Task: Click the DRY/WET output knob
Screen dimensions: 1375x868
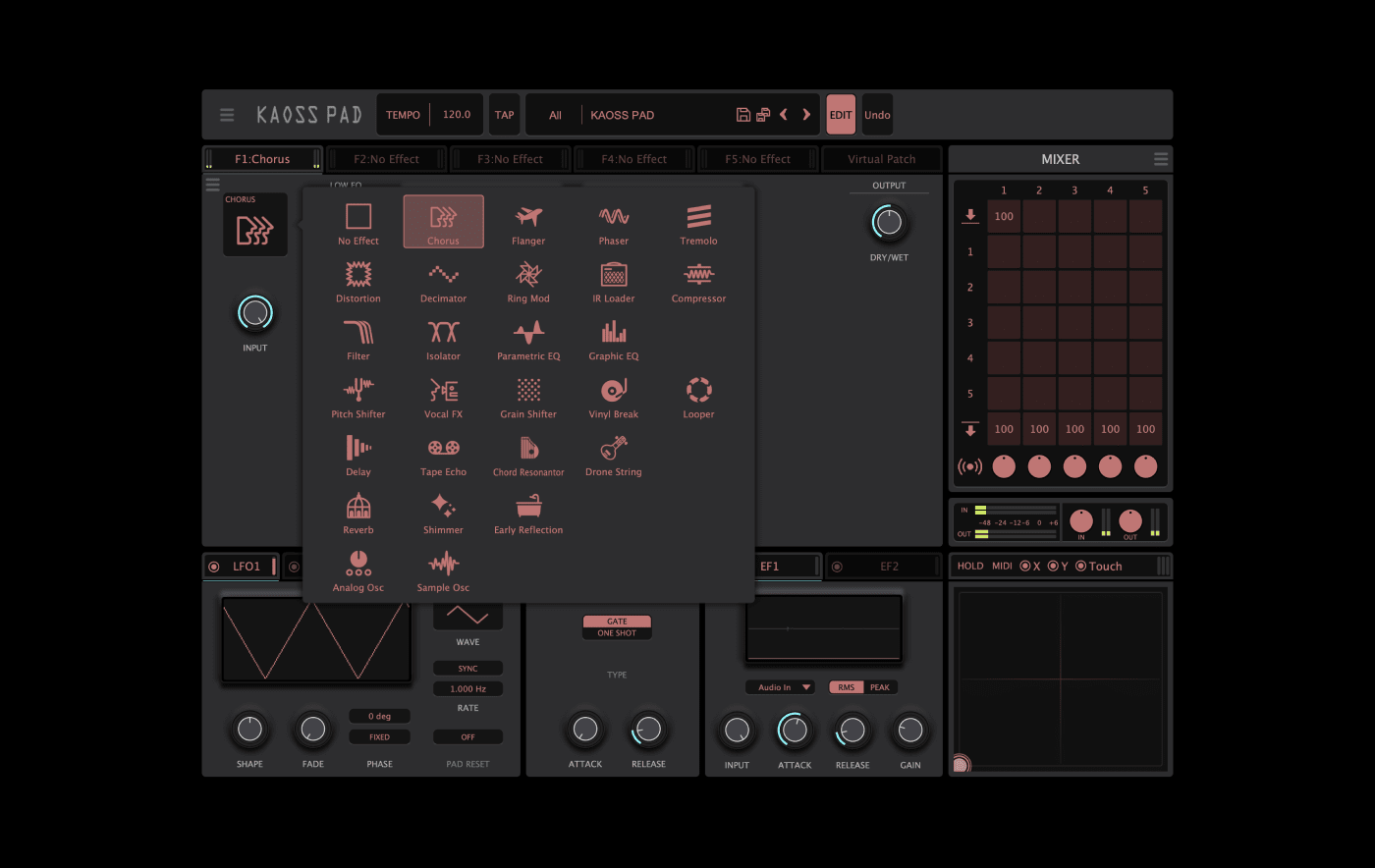Action: tap(889, 223)
